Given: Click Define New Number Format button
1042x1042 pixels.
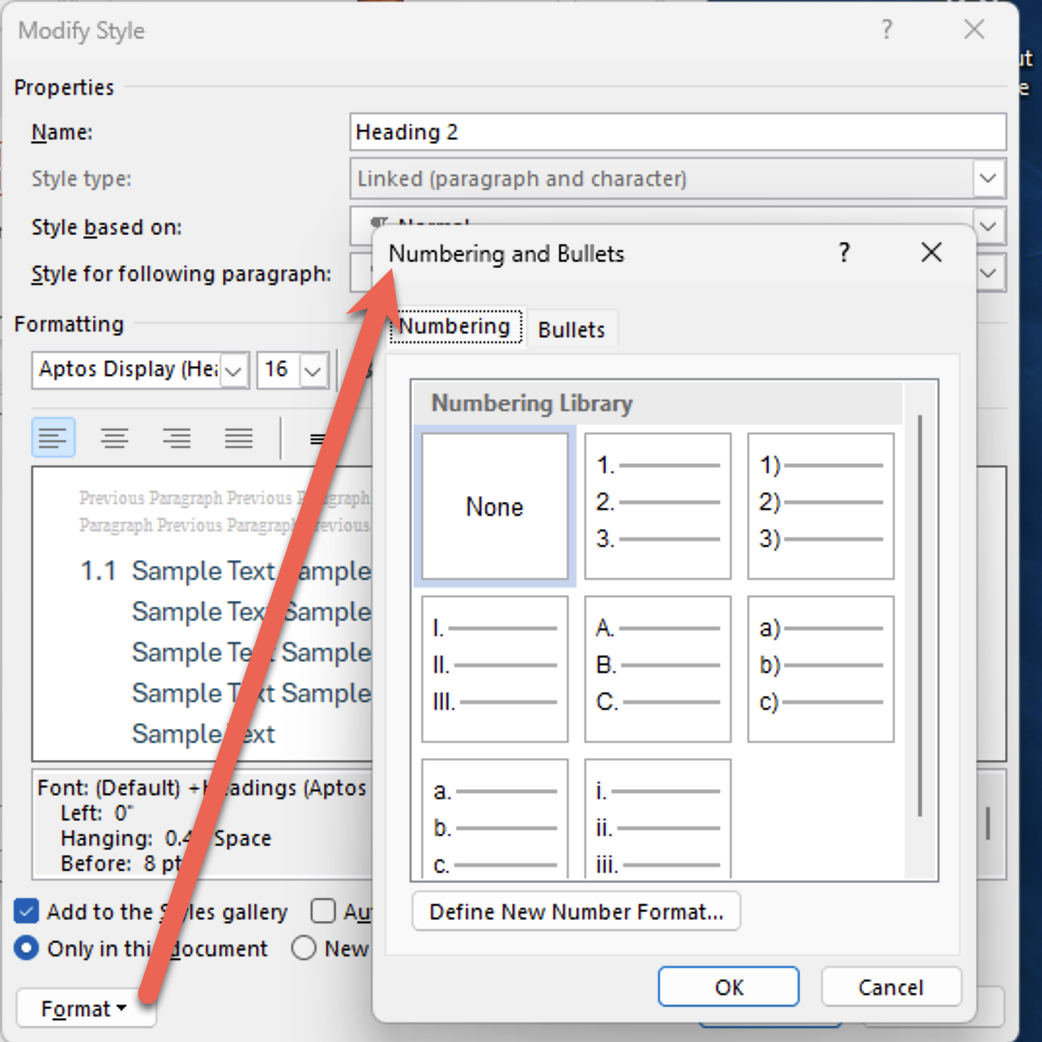Looking at the screenshot, I should [x=576, y=912].
